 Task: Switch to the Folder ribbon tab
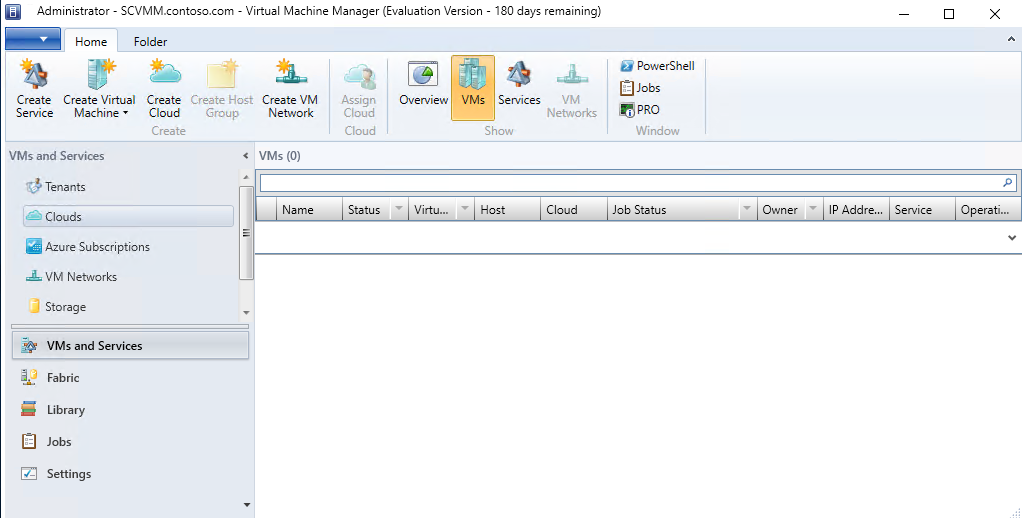(x=150, y=41)
